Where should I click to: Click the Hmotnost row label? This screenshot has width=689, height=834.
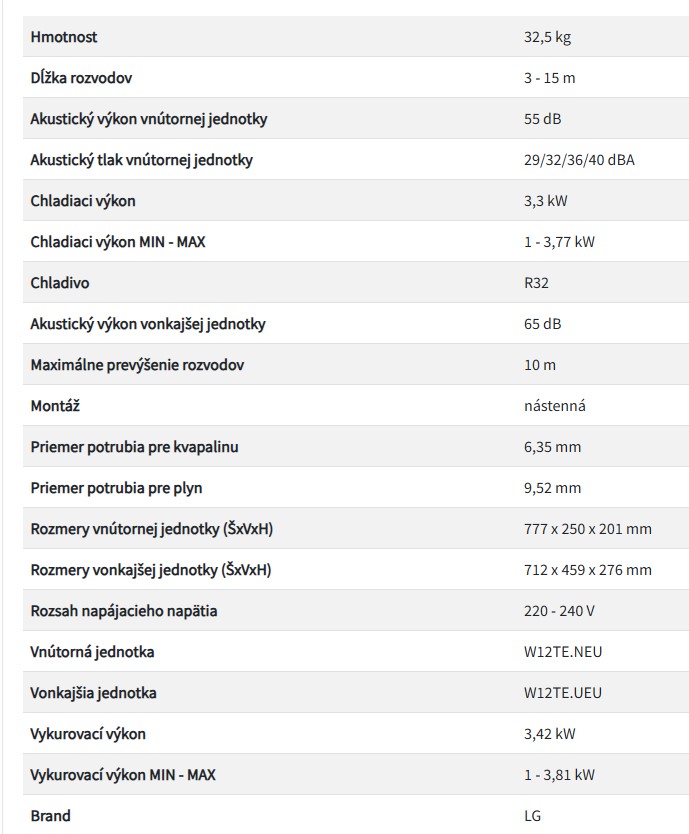pos(64,37)
